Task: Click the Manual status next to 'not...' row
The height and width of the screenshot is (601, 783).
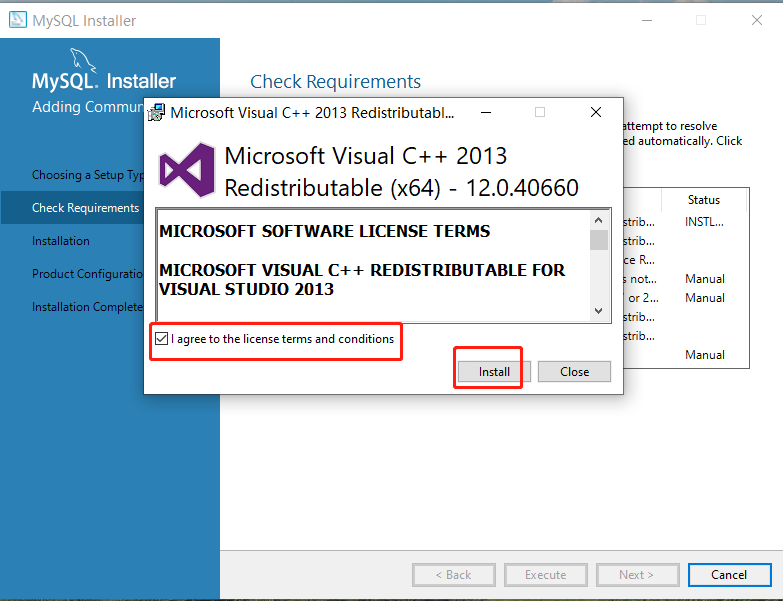Action: [705, 279]
